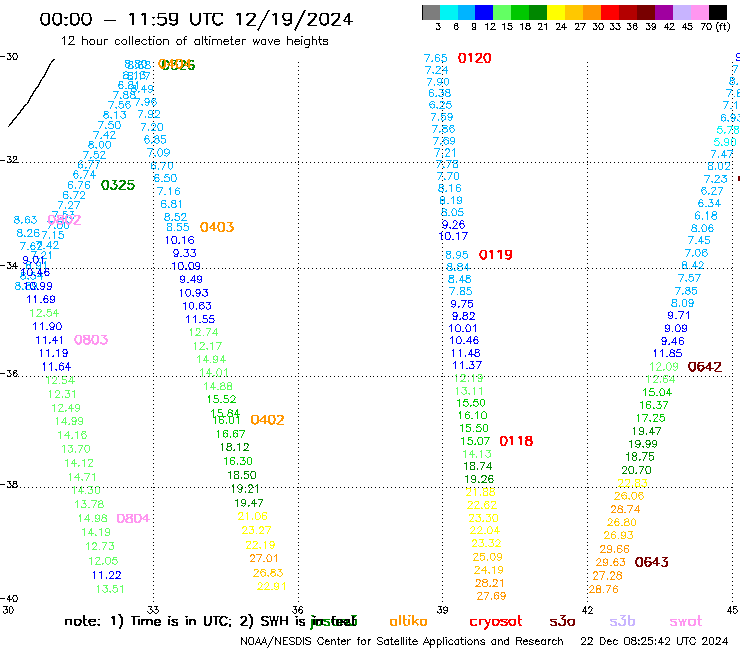Screen dimensions: 740x650
Task: Click the red 0120 pass time label
Action: 474,58
